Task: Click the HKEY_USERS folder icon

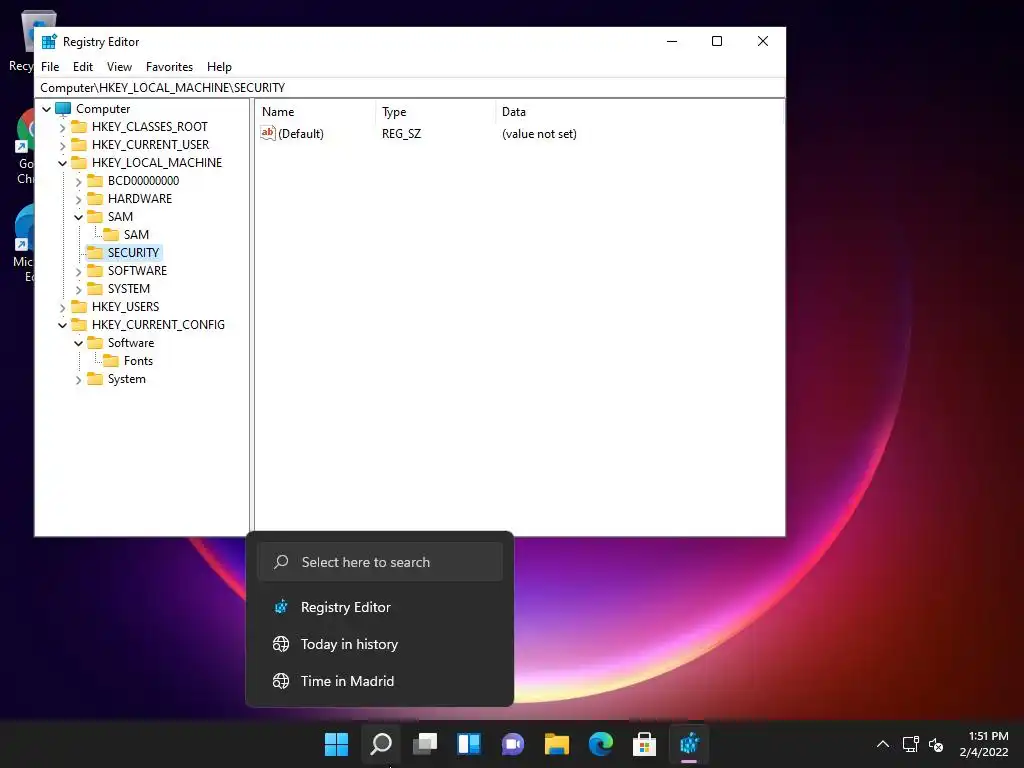Action: point(79,307)
